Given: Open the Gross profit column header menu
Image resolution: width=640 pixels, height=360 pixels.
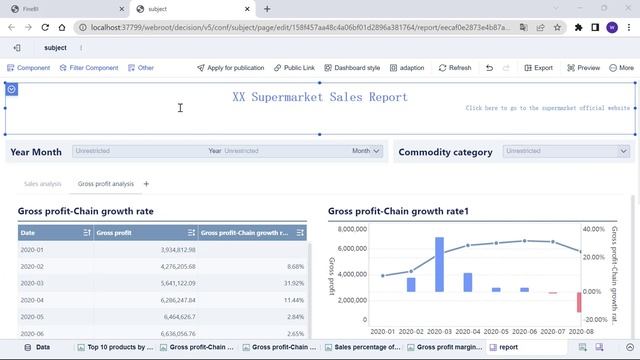Looking at the screenshot, I should 191,233.
